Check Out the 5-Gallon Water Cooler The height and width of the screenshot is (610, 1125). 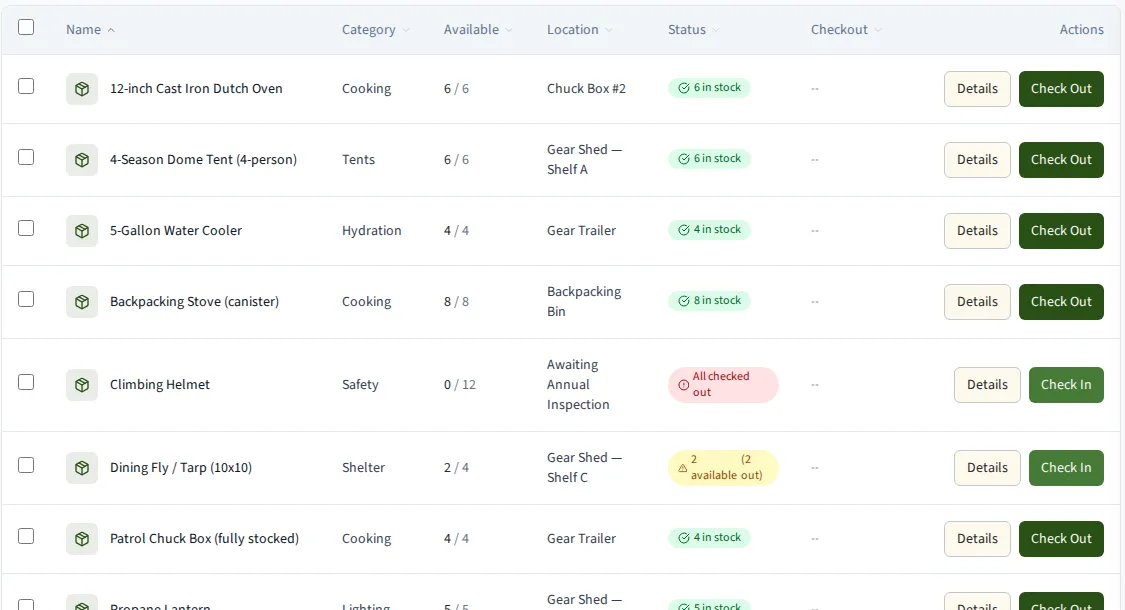(1061, 231)
